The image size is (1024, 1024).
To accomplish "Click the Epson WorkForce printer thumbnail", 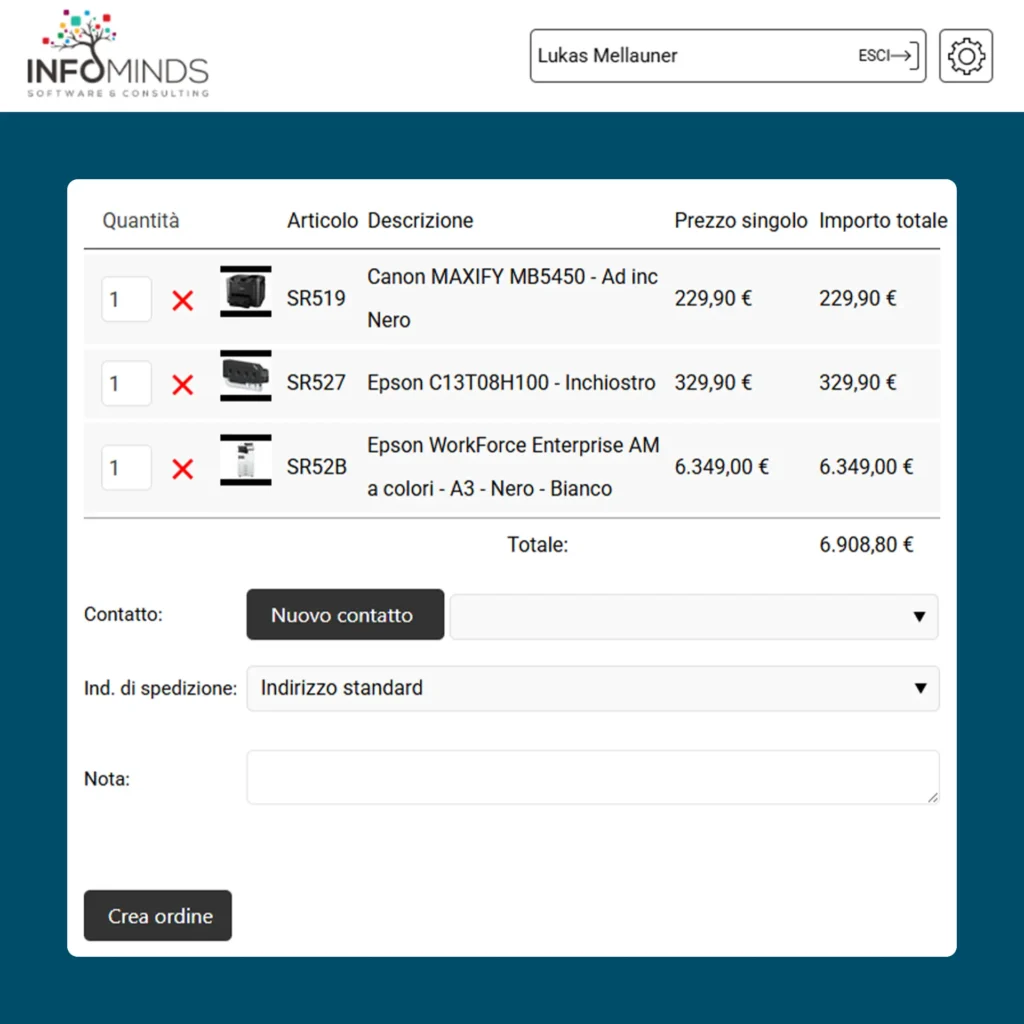I will point(245,460).
